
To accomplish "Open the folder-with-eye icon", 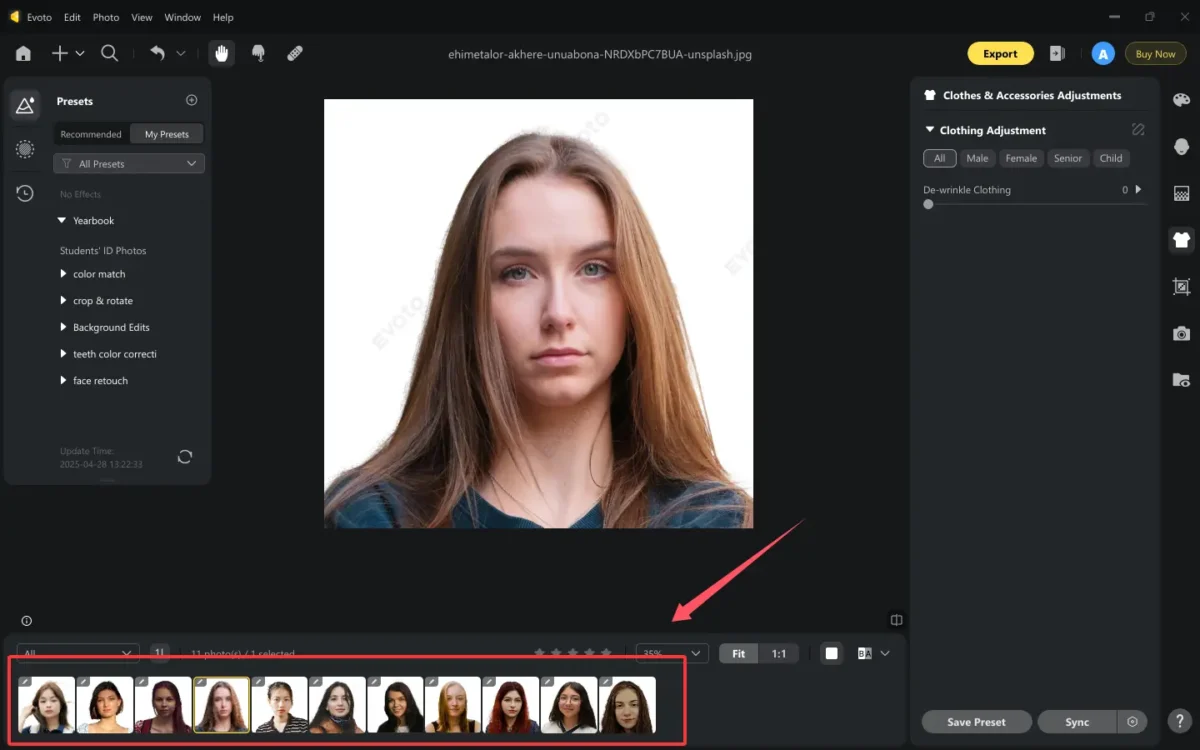I will click(1181, 380).
